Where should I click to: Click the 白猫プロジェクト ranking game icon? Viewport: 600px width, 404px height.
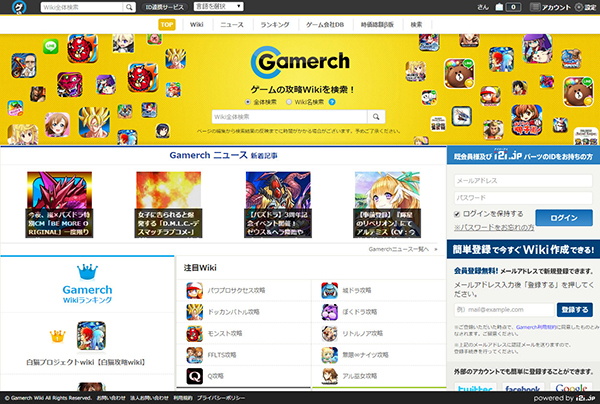click(91, 336)
